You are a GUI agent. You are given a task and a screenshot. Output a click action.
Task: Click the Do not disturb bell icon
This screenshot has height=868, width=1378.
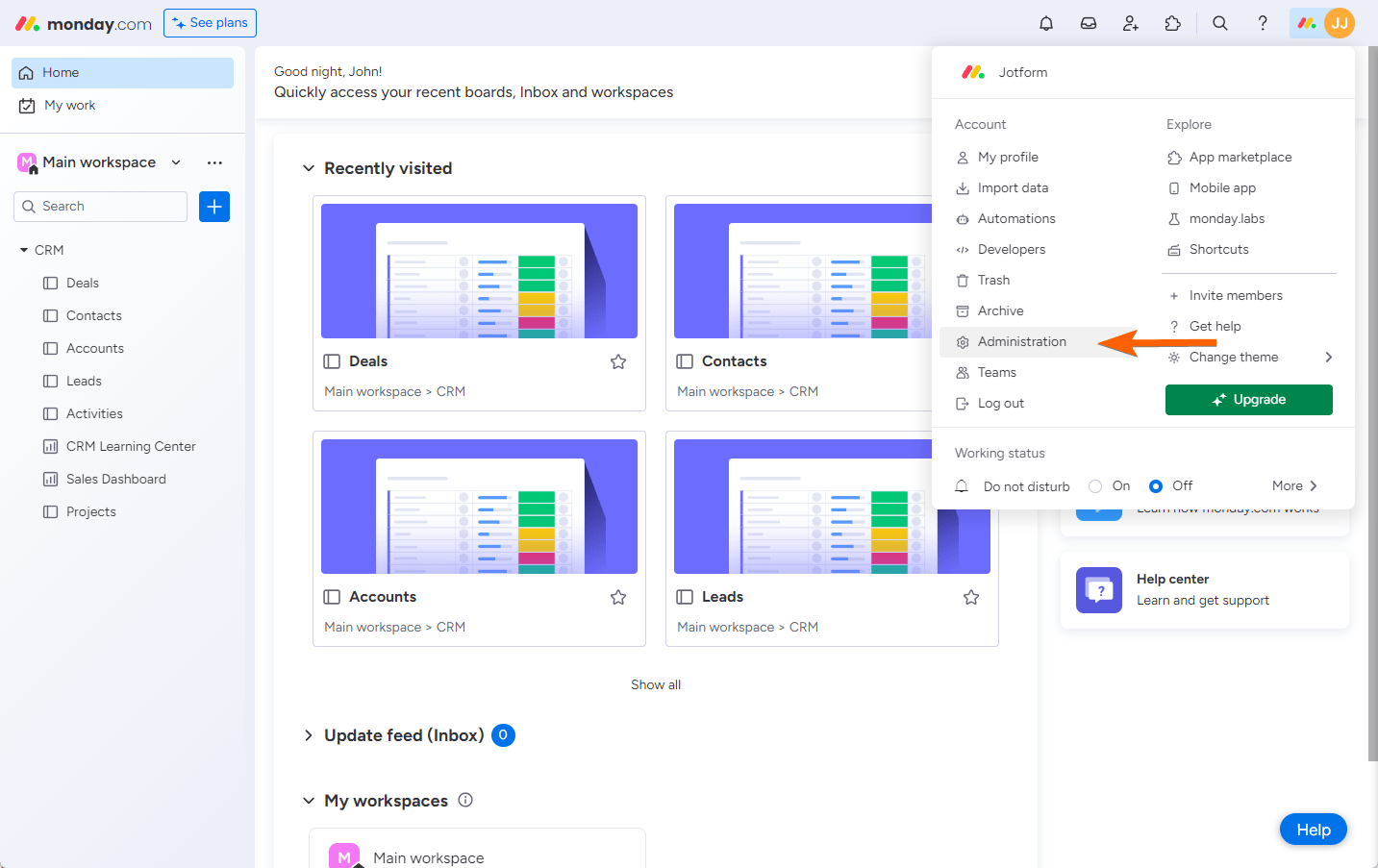tap(962, 486)
